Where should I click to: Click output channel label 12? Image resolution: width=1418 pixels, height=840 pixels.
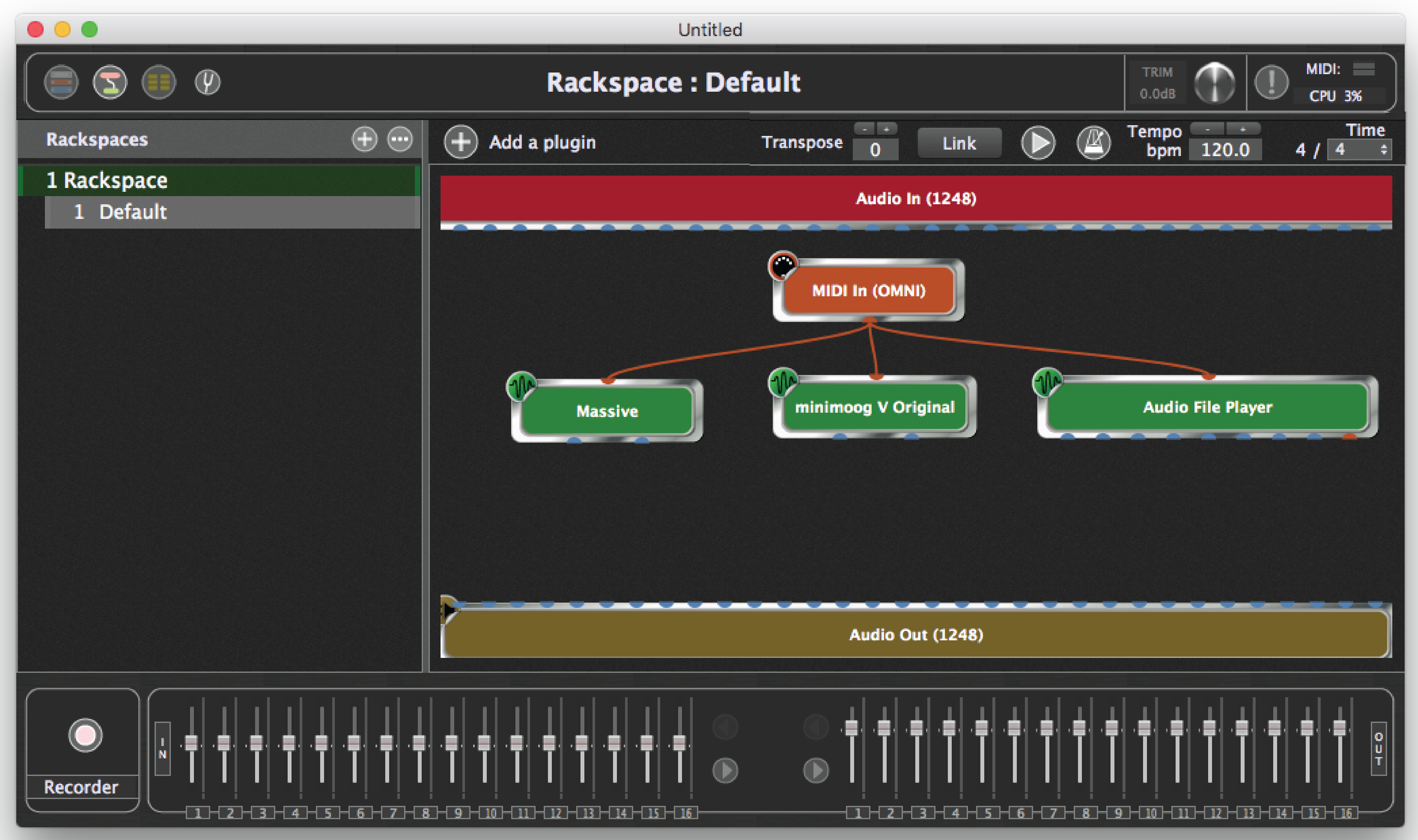pos(1216,813)
